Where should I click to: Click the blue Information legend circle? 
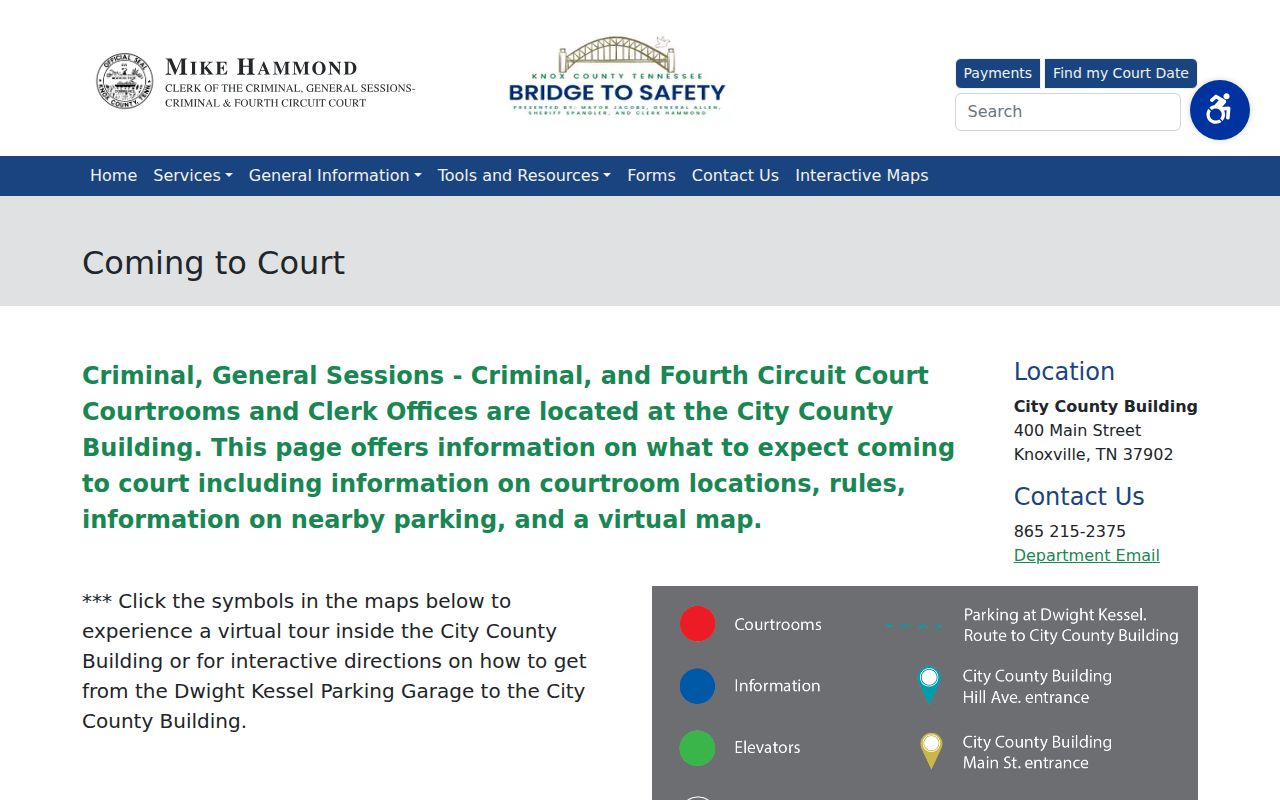pos(697,686)
